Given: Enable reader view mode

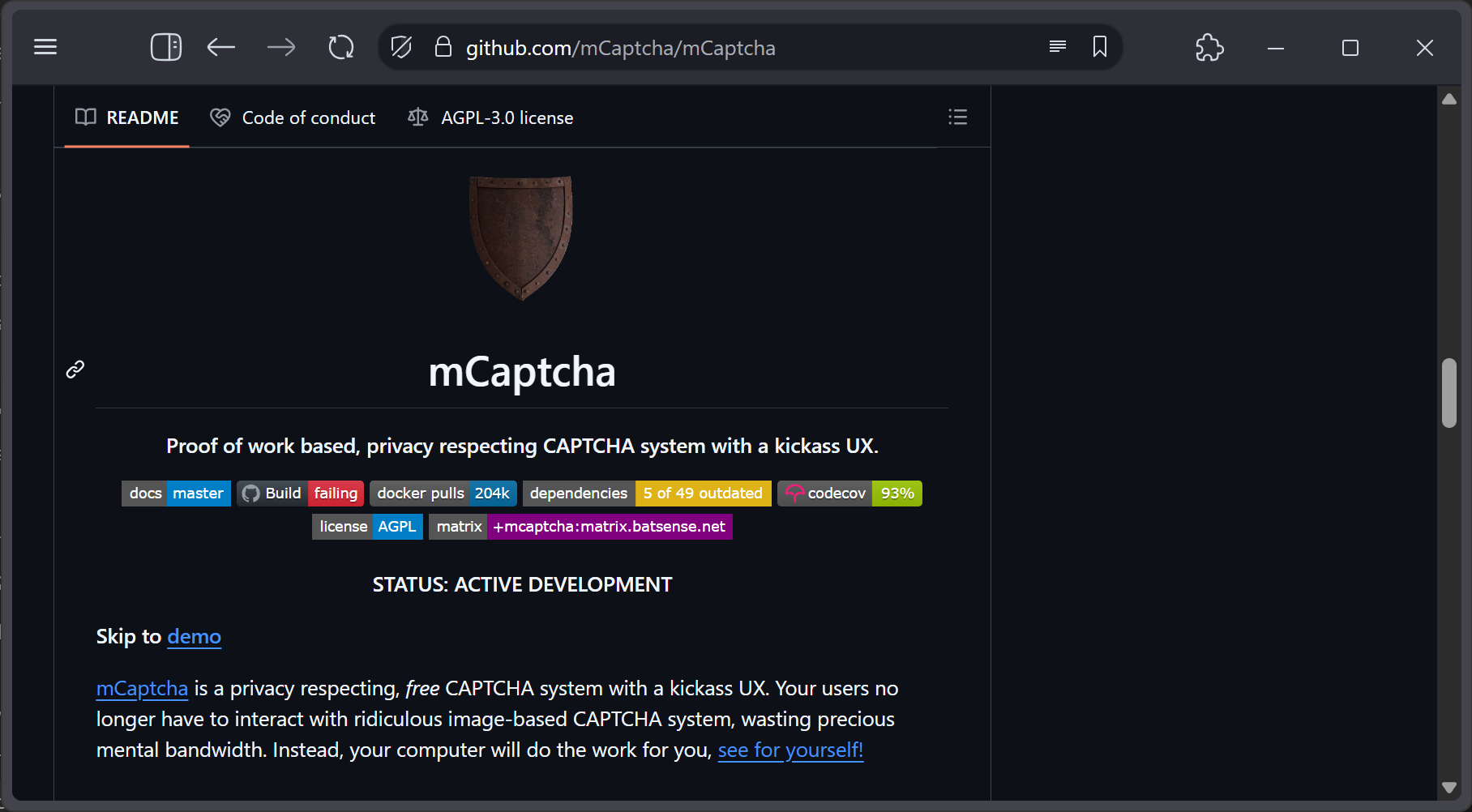Looking at the screenshot, I should pos(1057,47).
